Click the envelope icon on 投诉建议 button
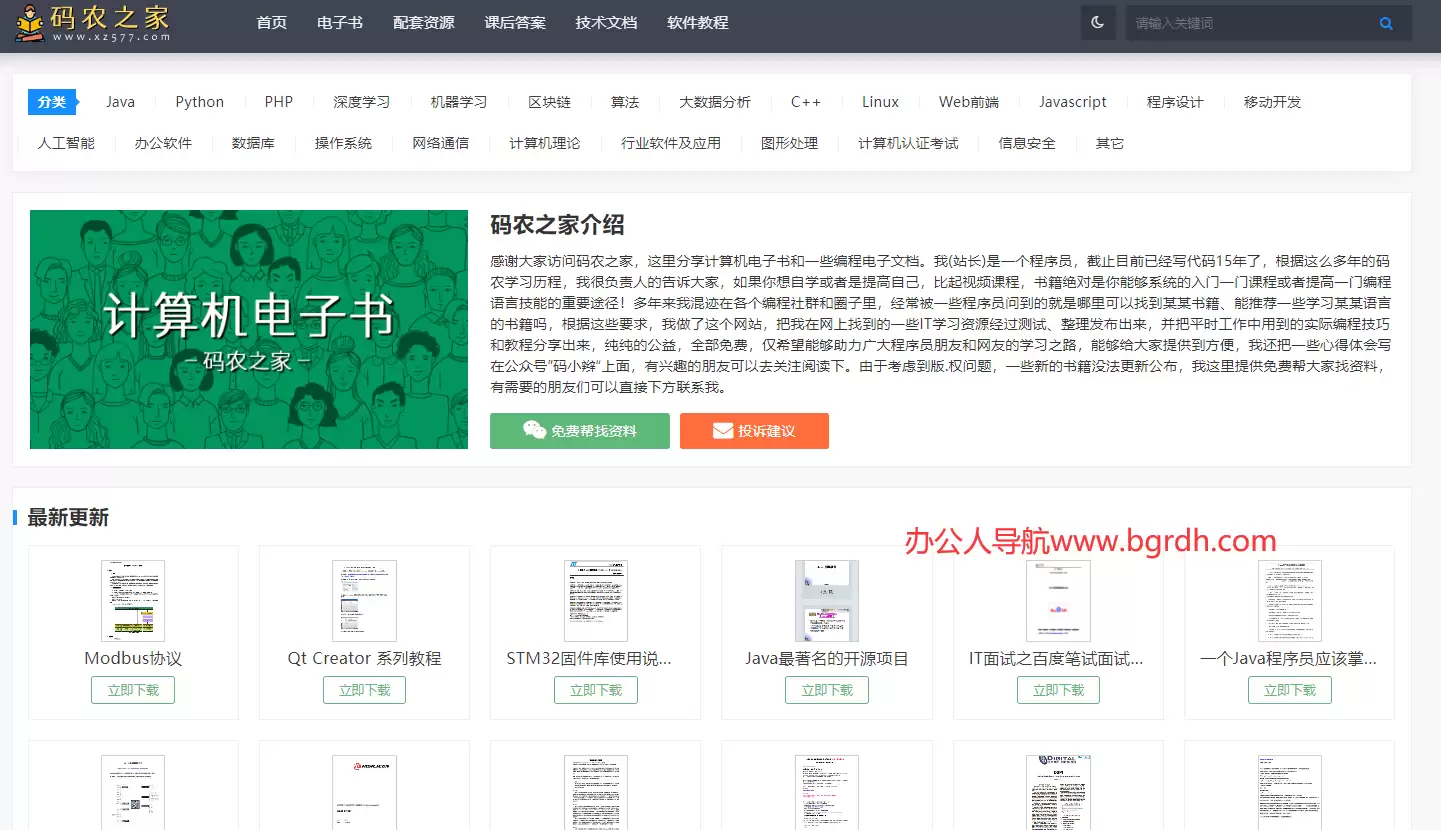The image size is (1441, 830). click(x=721, y=431)
